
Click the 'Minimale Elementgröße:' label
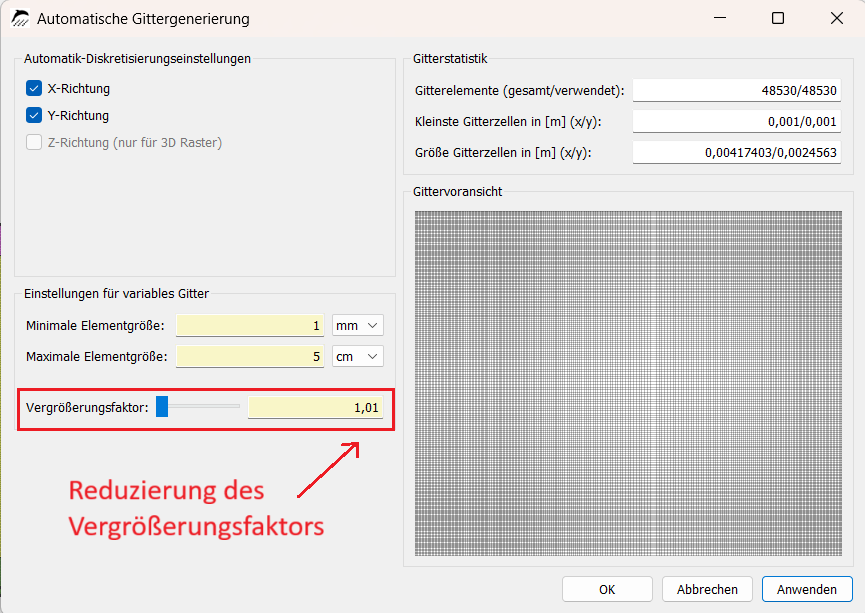(95, 326)
